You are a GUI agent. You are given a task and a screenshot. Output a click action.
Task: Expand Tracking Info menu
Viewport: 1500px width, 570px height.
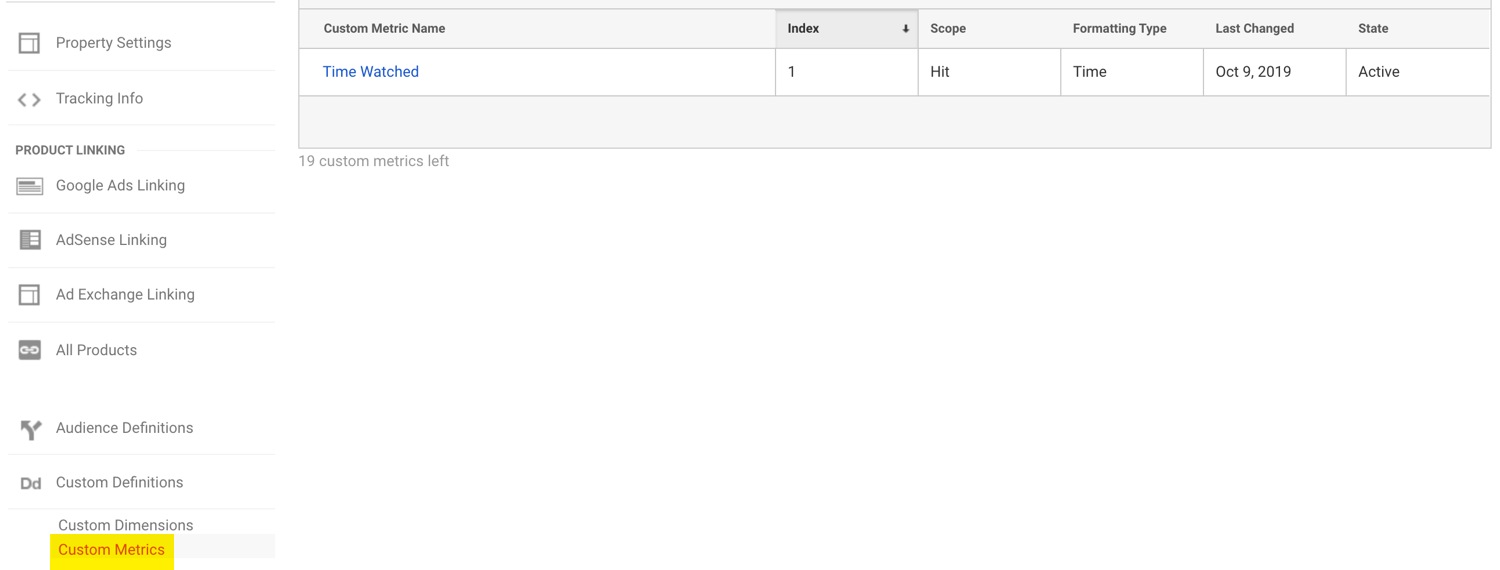[x=99, y=98]
